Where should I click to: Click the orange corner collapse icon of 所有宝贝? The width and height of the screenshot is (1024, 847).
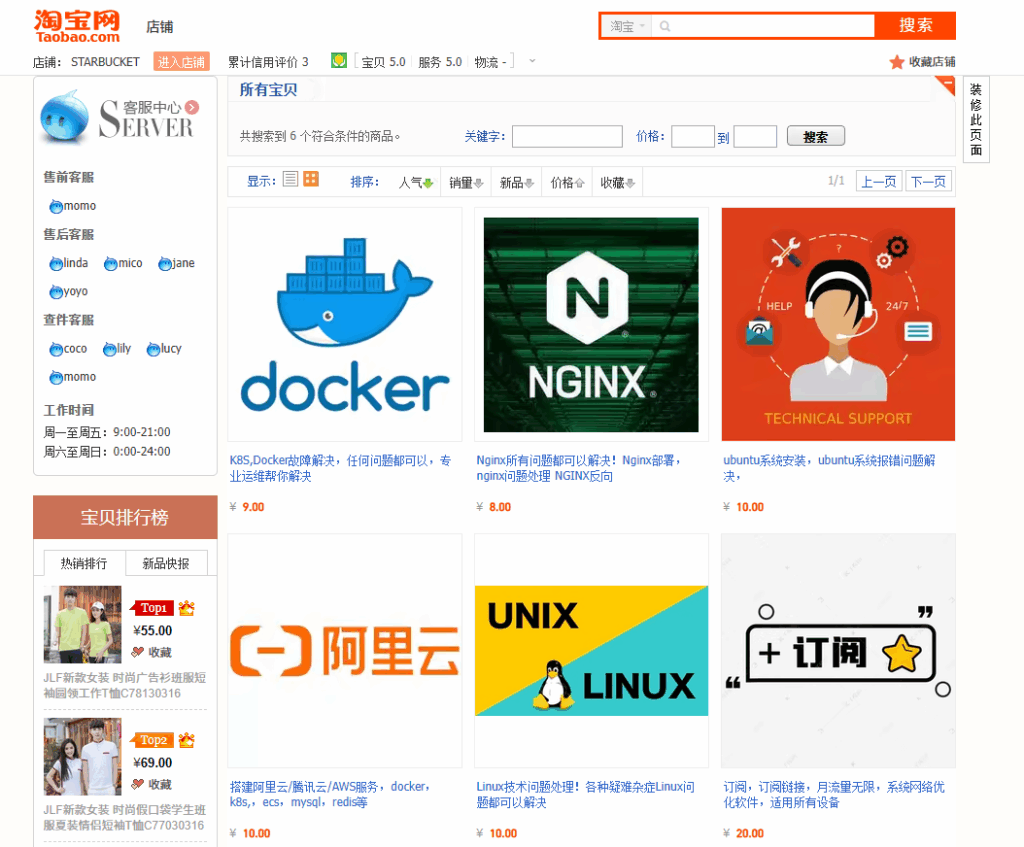[x=946, y=84]
